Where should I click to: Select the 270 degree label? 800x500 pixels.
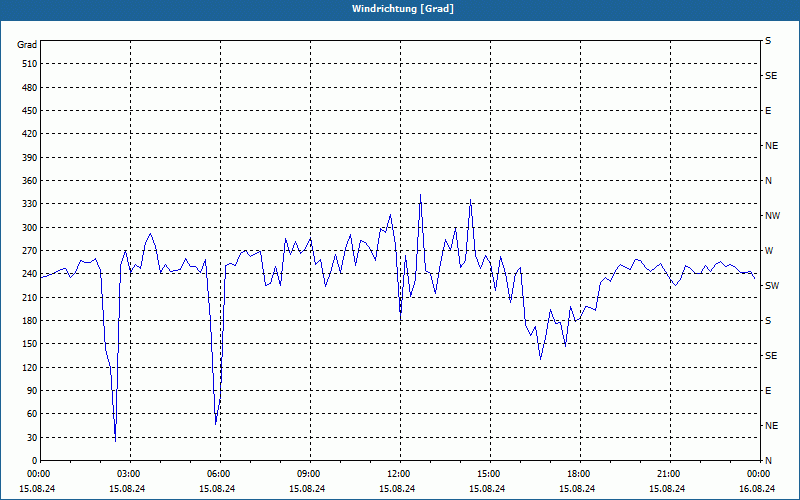(30, 251)
